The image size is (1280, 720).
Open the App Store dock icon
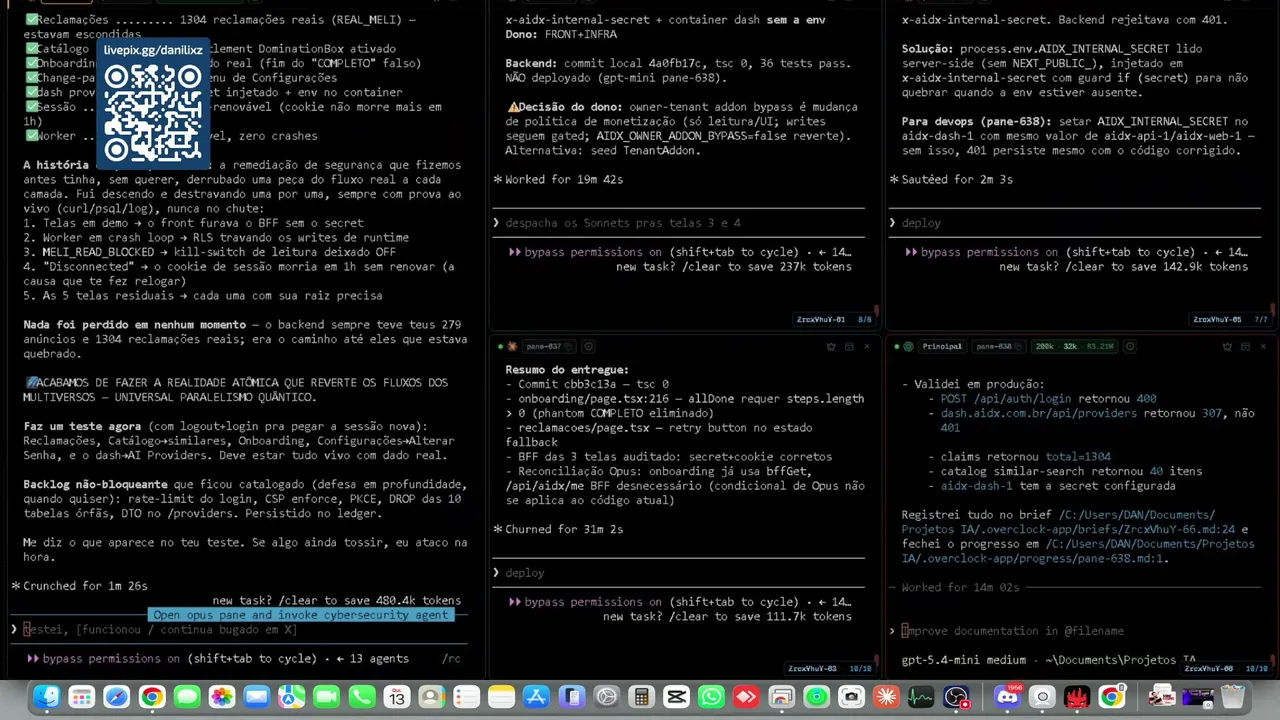coord(536,697)
